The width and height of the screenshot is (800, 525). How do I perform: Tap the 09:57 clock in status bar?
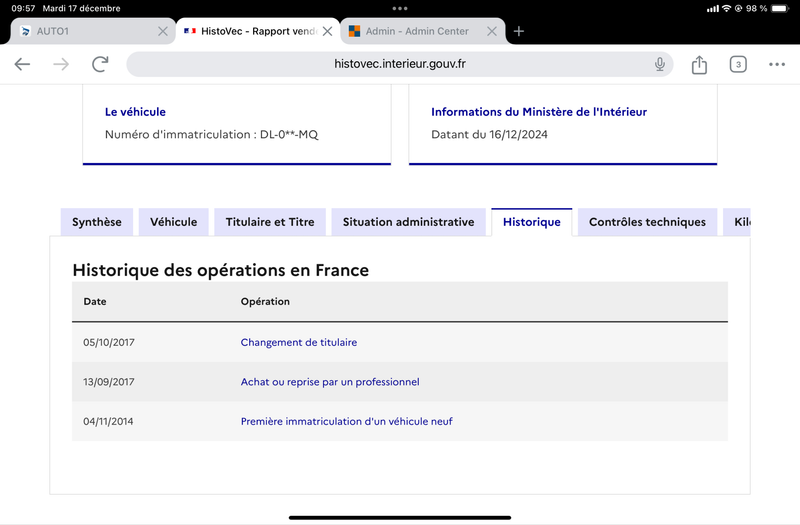click(23, 8)
